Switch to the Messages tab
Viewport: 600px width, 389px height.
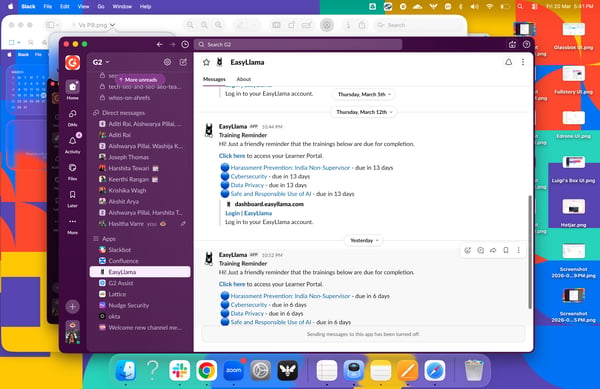pyautogui.click(x=214, y=79)
